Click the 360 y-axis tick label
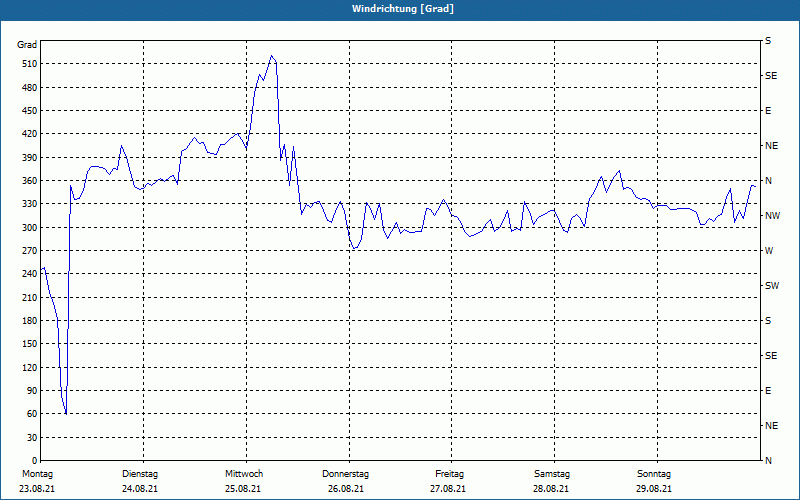 click(30, 181)
